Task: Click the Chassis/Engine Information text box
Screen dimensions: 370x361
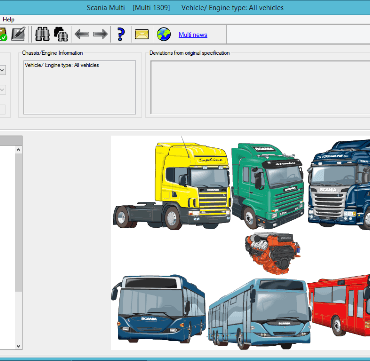Action: (x=79, y=87)
